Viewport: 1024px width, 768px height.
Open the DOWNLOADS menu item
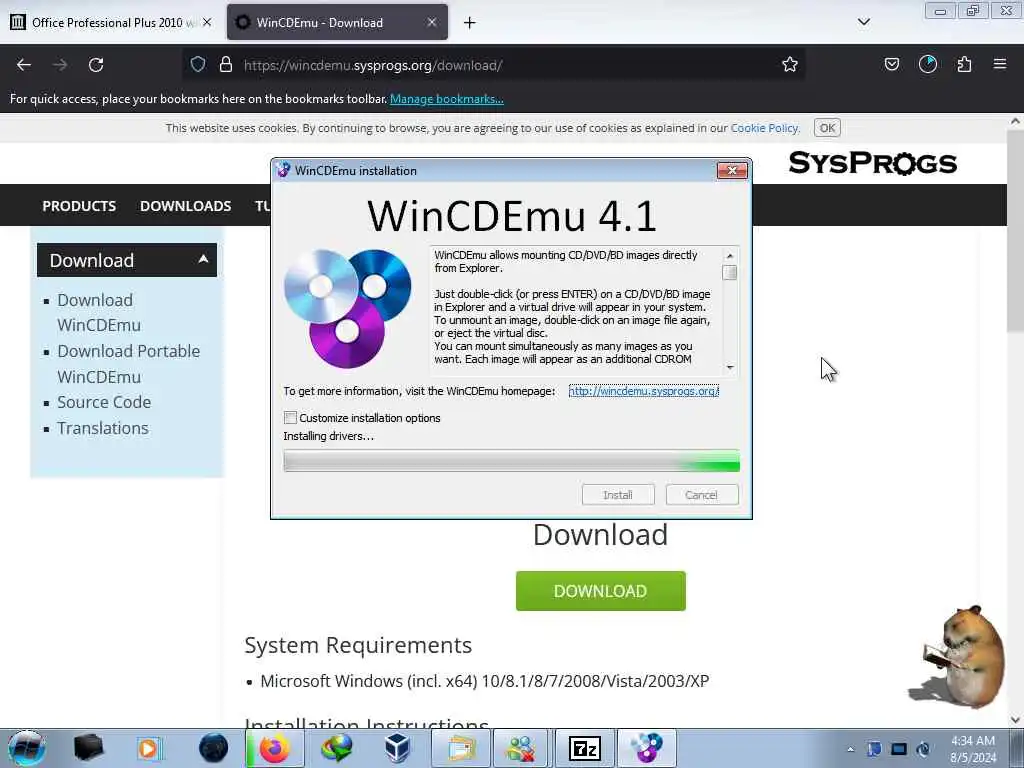[185, 206]
